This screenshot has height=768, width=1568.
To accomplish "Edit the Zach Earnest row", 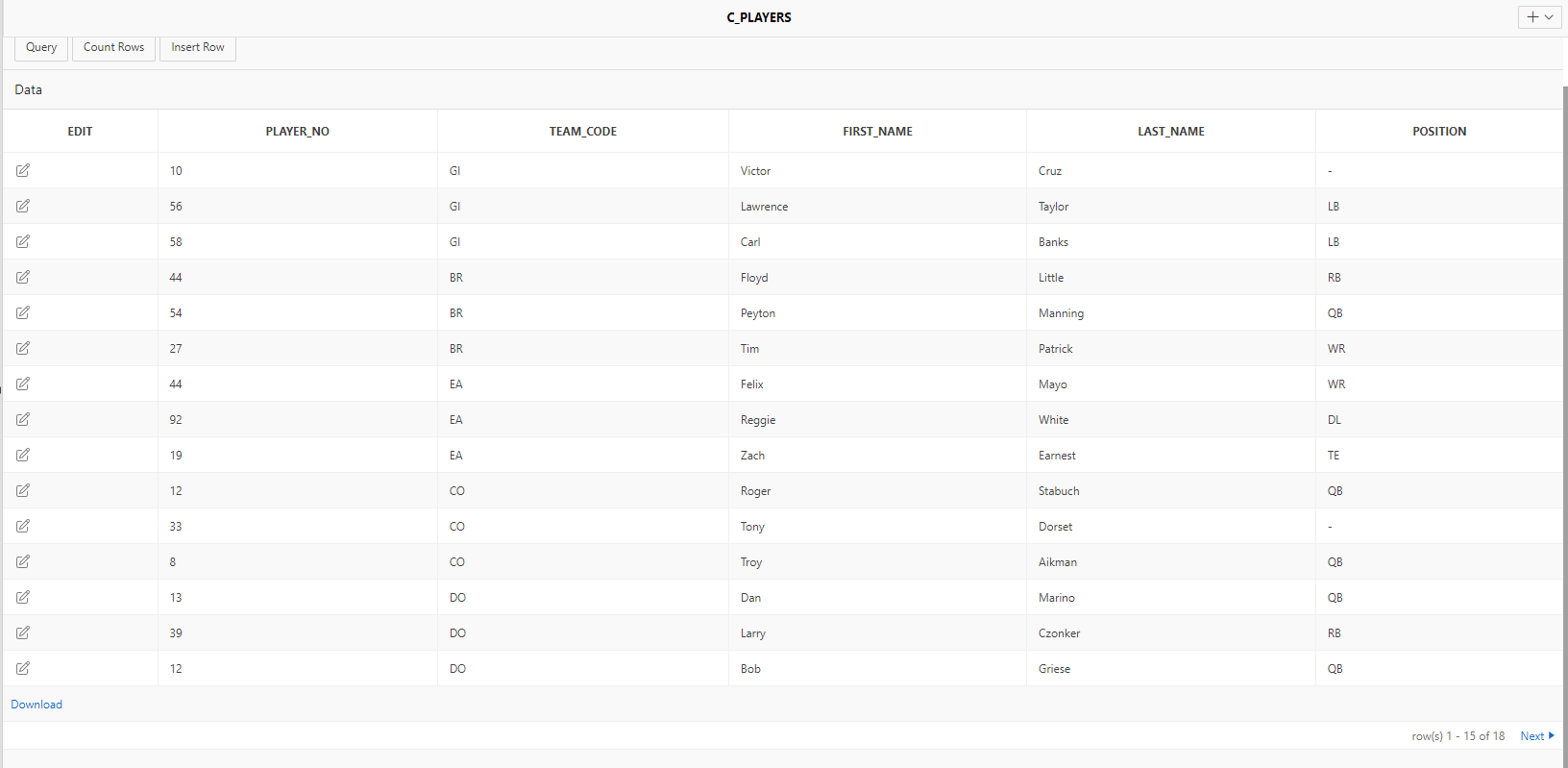I will (x=23, y=455).
